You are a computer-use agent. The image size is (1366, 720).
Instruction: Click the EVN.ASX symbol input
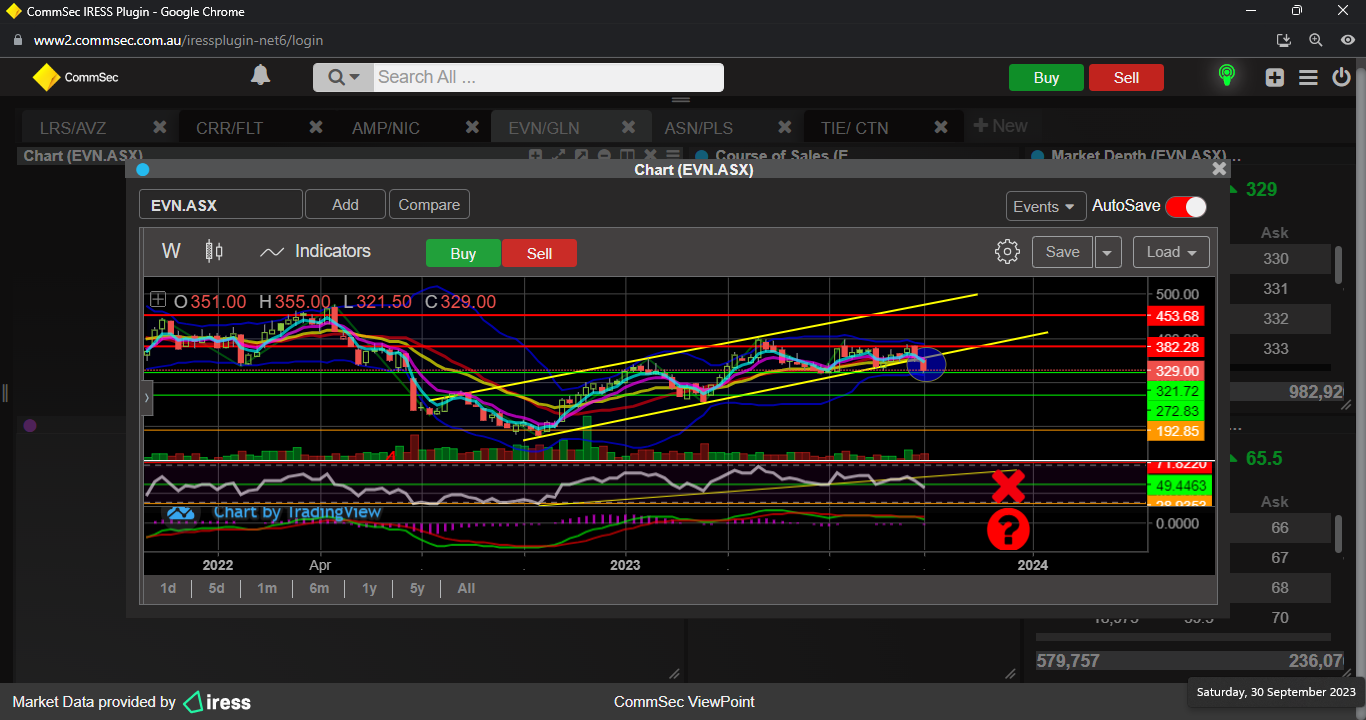click(x=220, y=205)
